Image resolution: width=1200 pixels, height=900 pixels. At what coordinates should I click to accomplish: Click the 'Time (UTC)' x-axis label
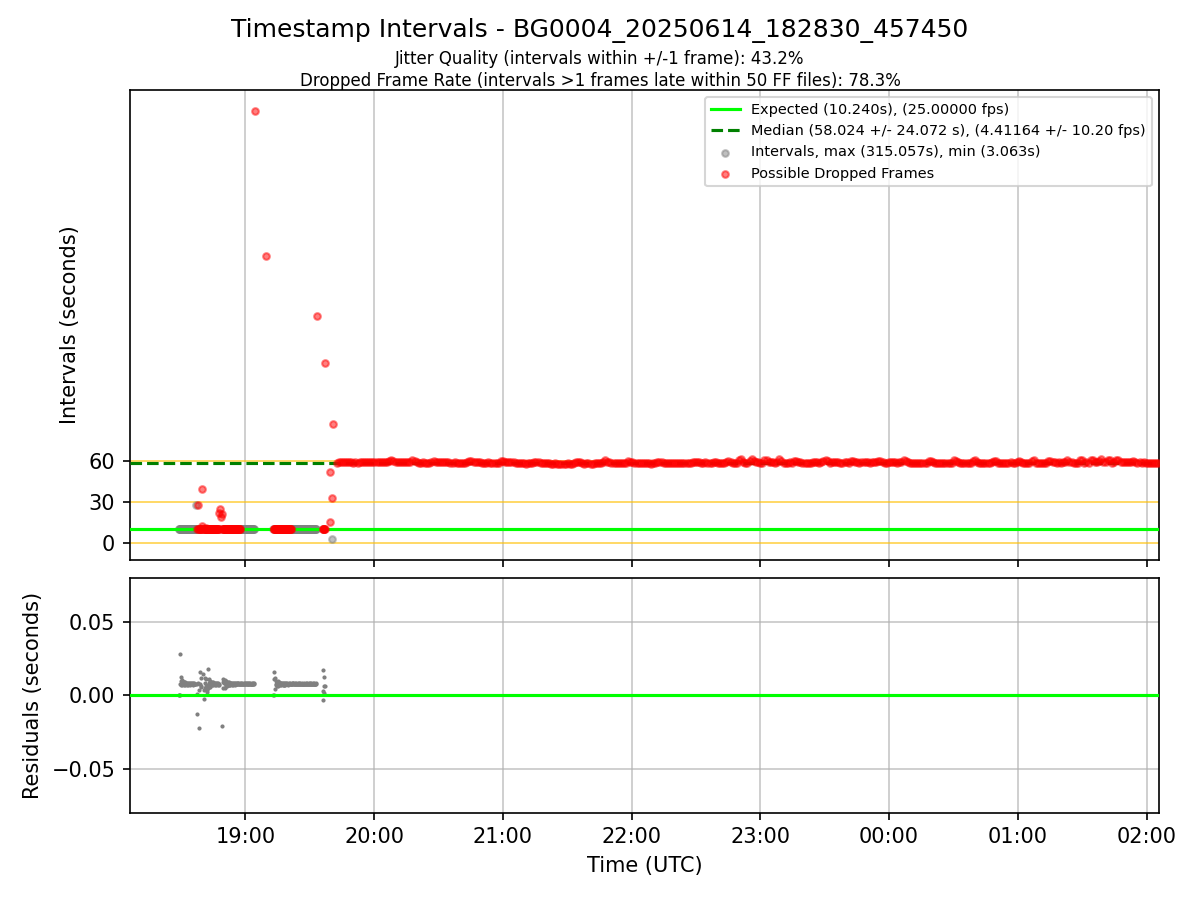point(644,865)
